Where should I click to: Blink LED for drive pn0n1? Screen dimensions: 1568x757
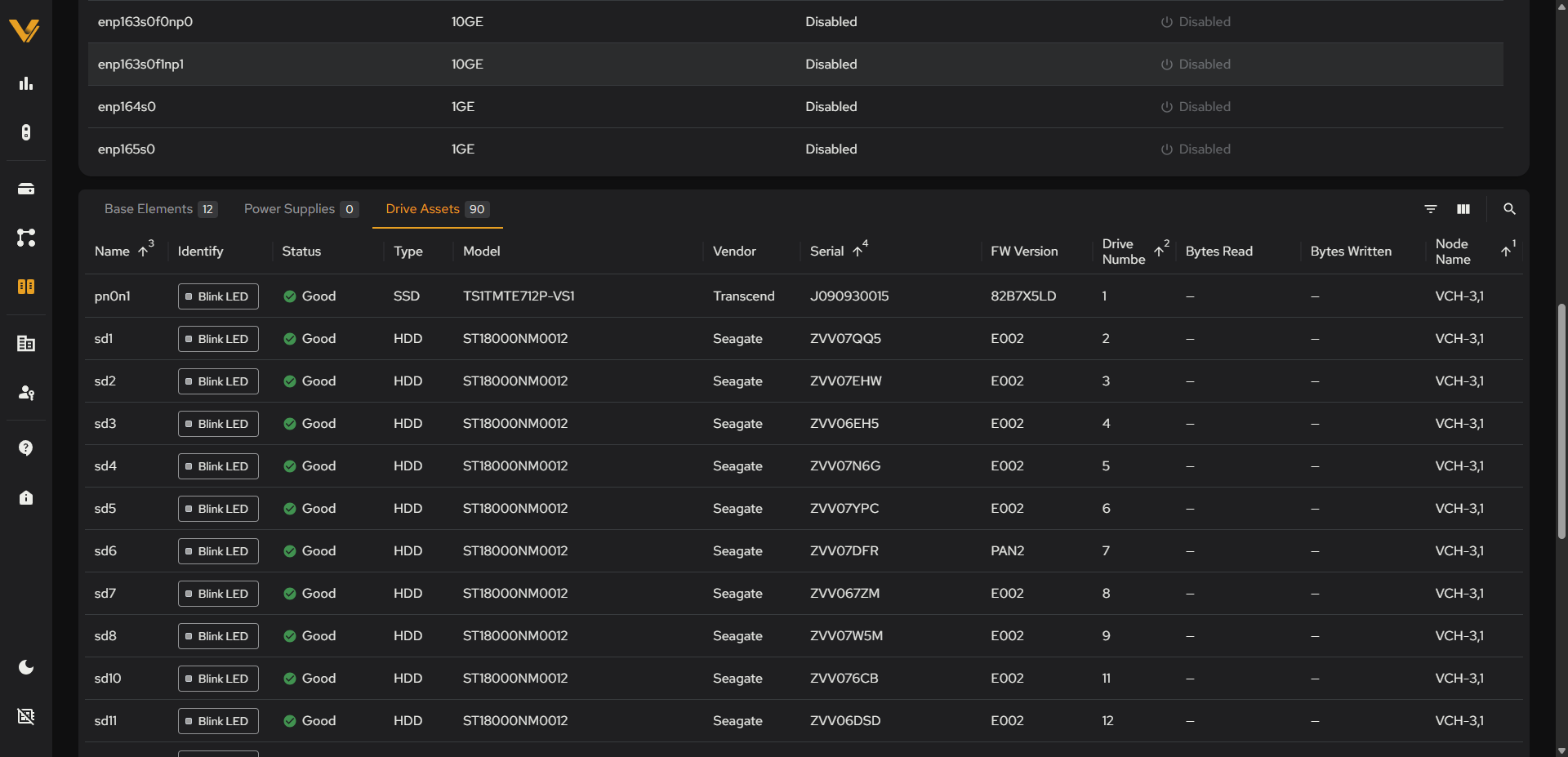tap(218, 296)
